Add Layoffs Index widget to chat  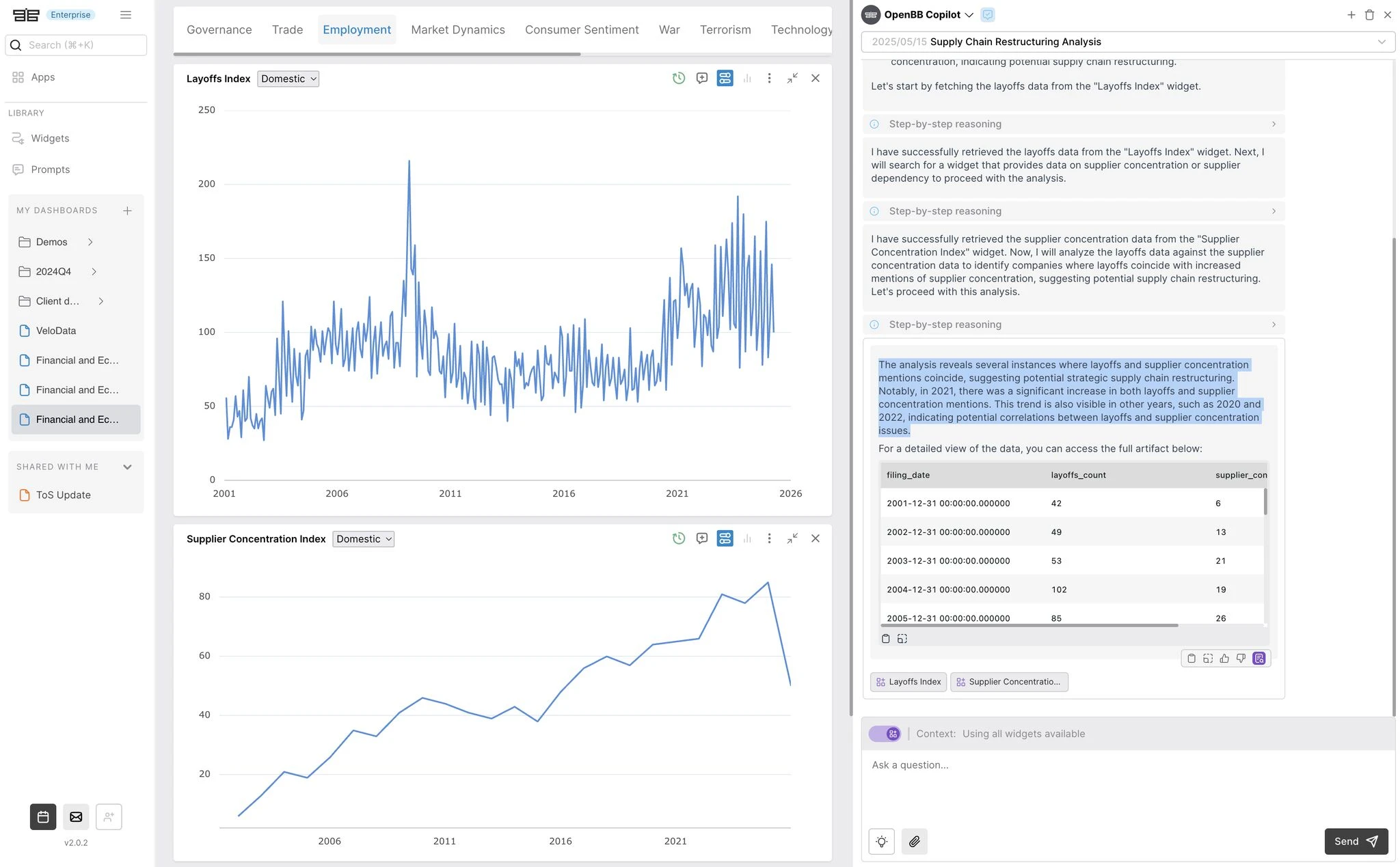pos(701,79)
